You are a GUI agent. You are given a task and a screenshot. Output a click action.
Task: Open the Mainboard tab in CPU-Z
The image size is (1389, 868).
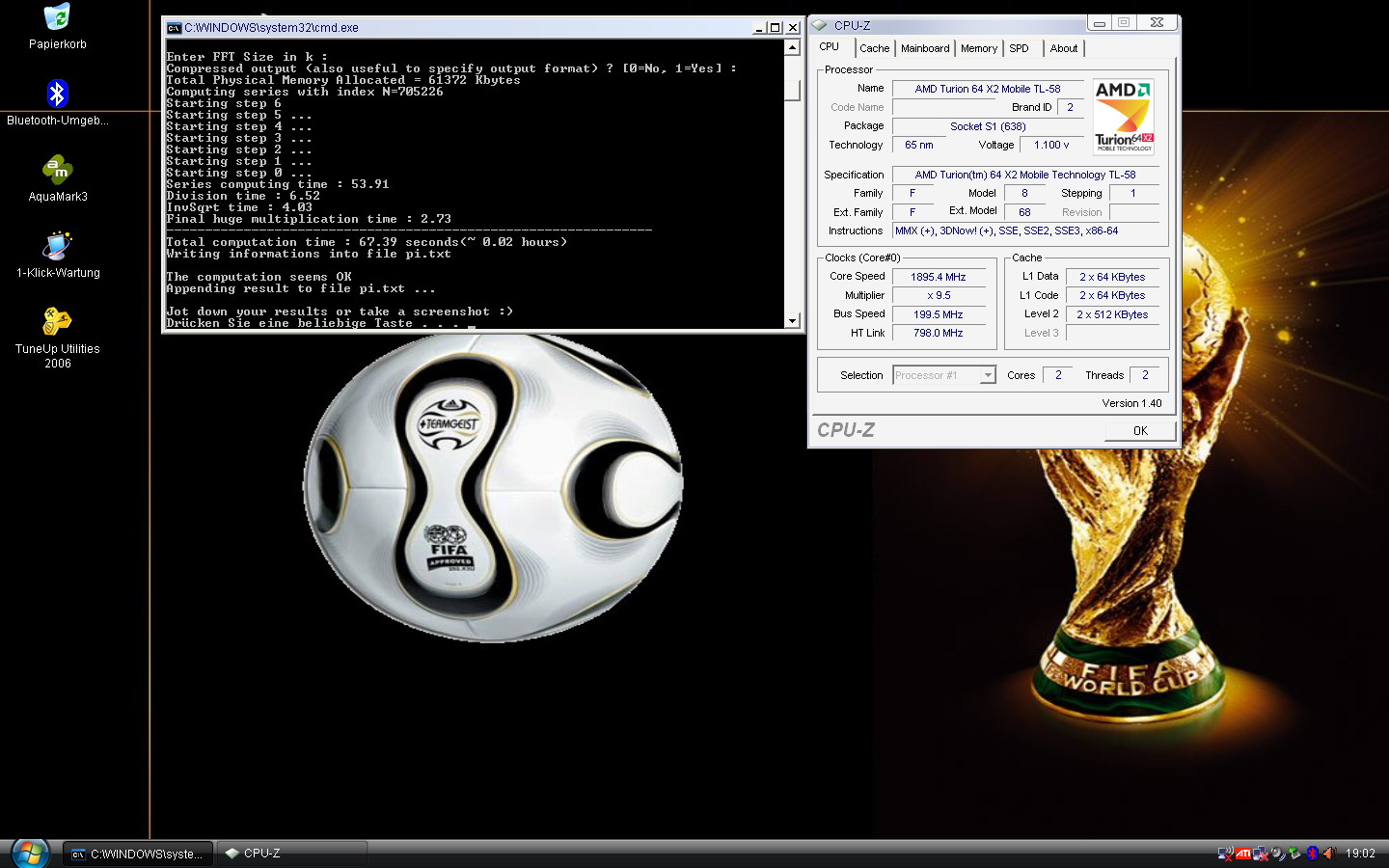(925, 48)
